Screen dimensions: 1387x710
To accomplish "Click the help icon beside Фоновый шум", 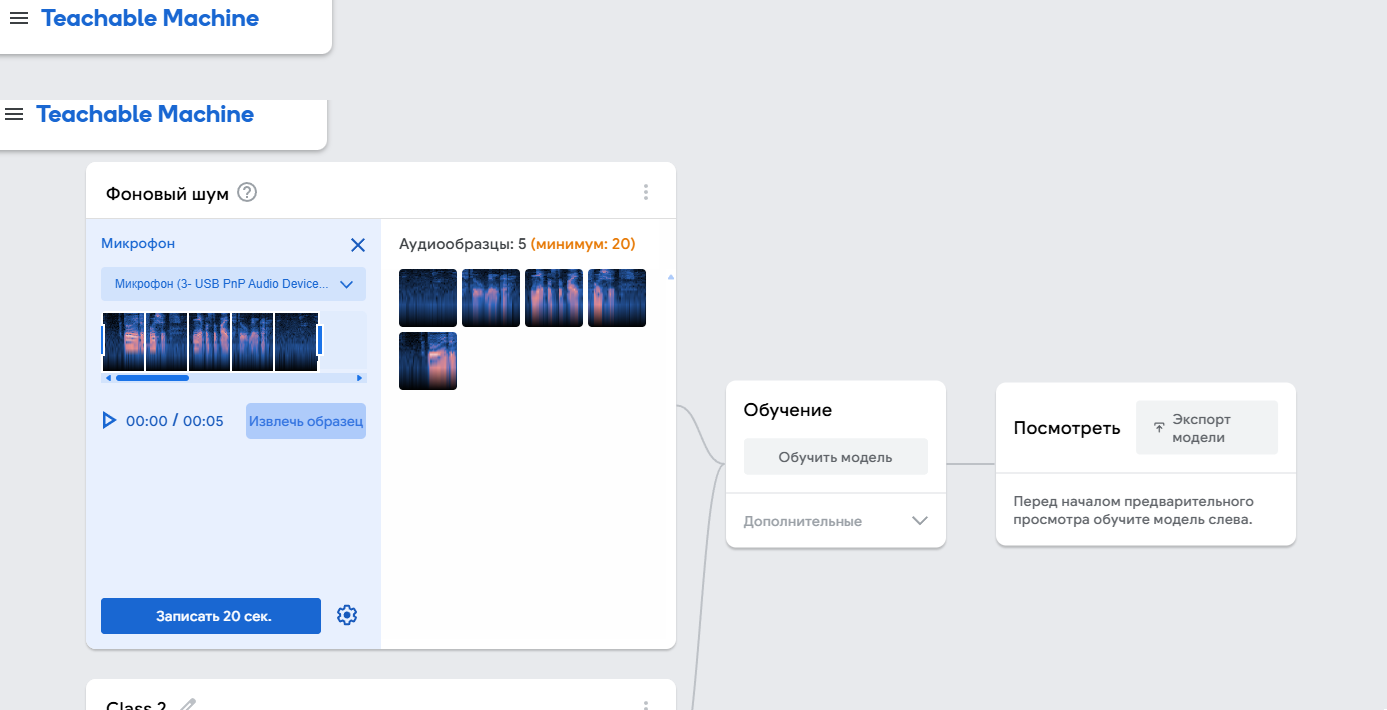I will click(x=247, y=192).
